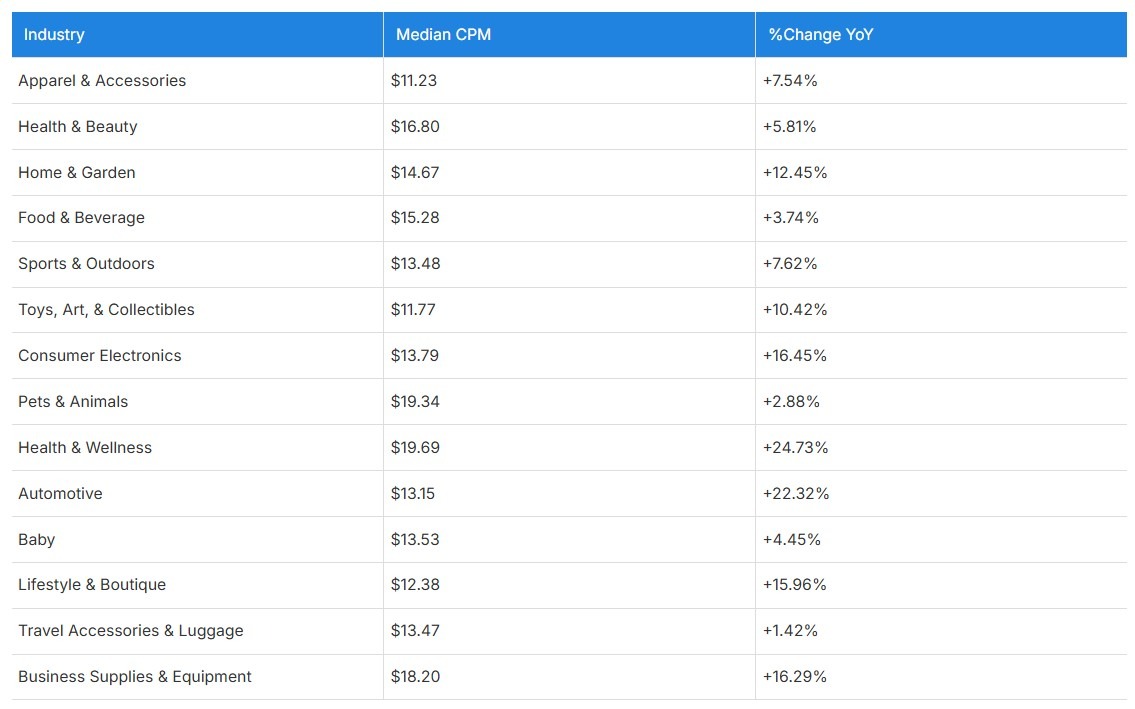1135x709 pixels.
Task: Select the Consumer Electronics row label
Action: pyautogui.click(x=100, y=356)
